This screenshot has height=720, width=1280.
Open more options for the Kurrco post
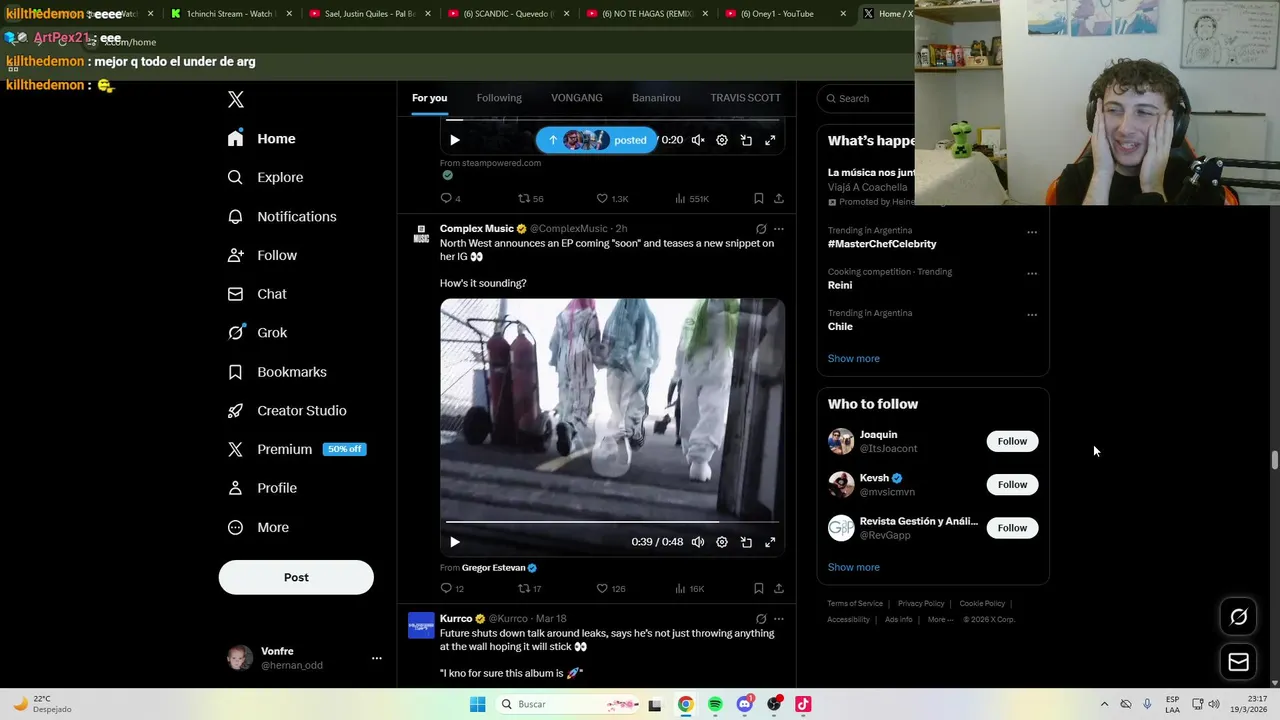click(x=779, y=619)
